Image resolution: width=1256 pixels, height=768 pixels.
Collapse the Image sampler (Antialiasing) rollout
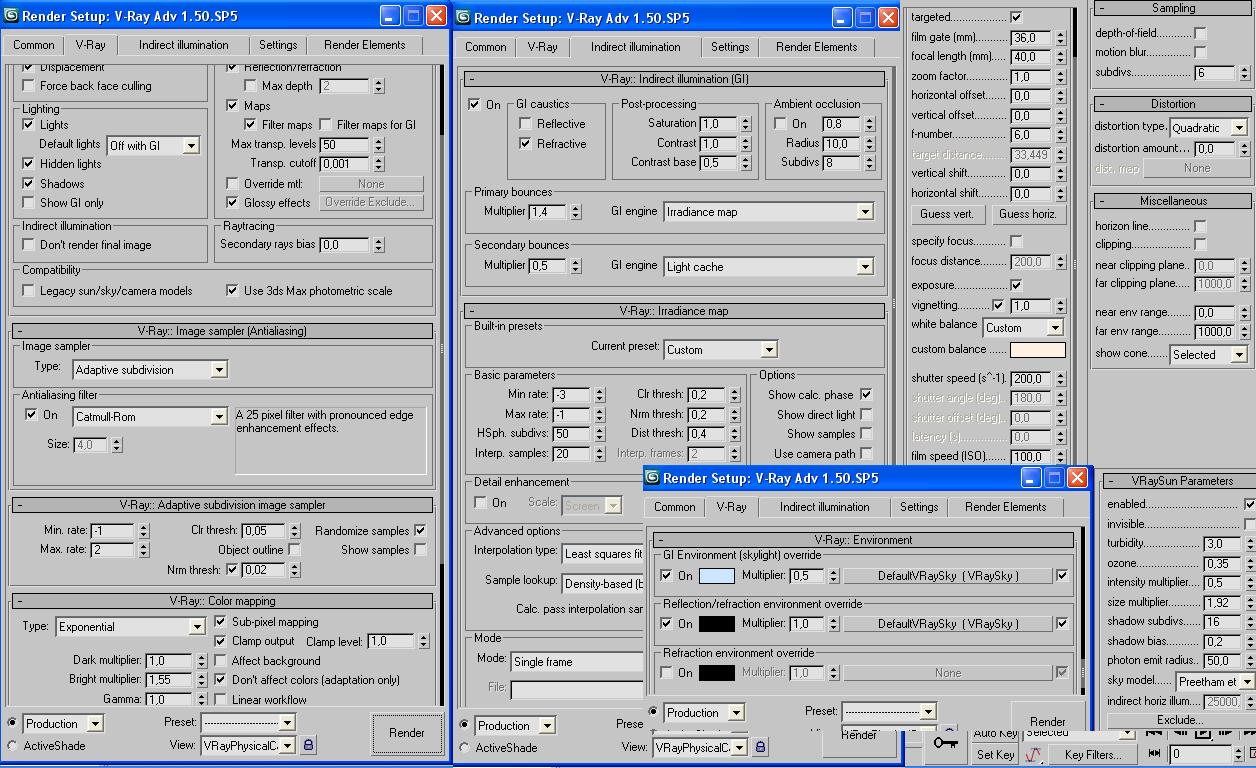click(222, 331)
